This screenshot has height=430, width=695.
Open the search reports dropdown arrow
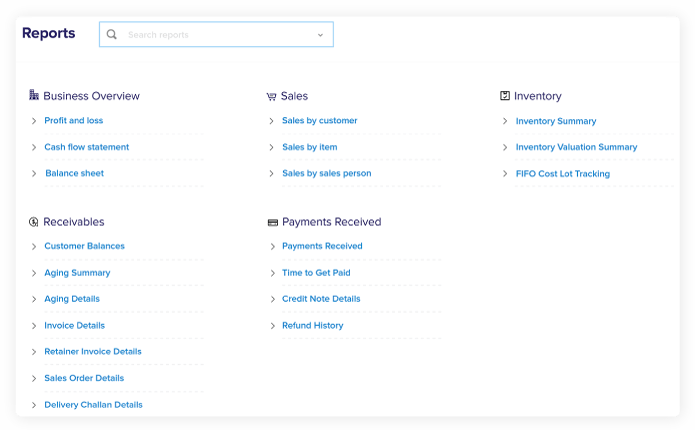(x=320, y=35)
